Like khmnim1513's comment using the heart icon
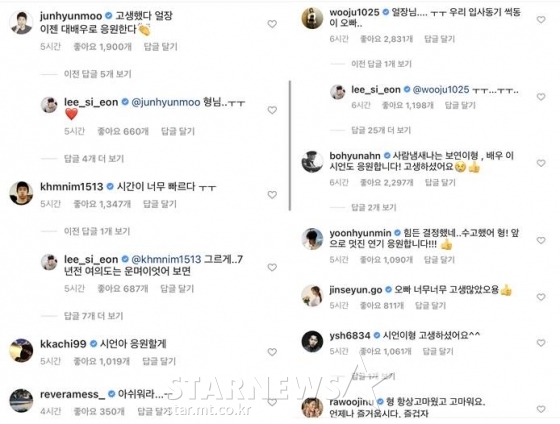This screenshot has height=424, width=560. coord(272,195)
